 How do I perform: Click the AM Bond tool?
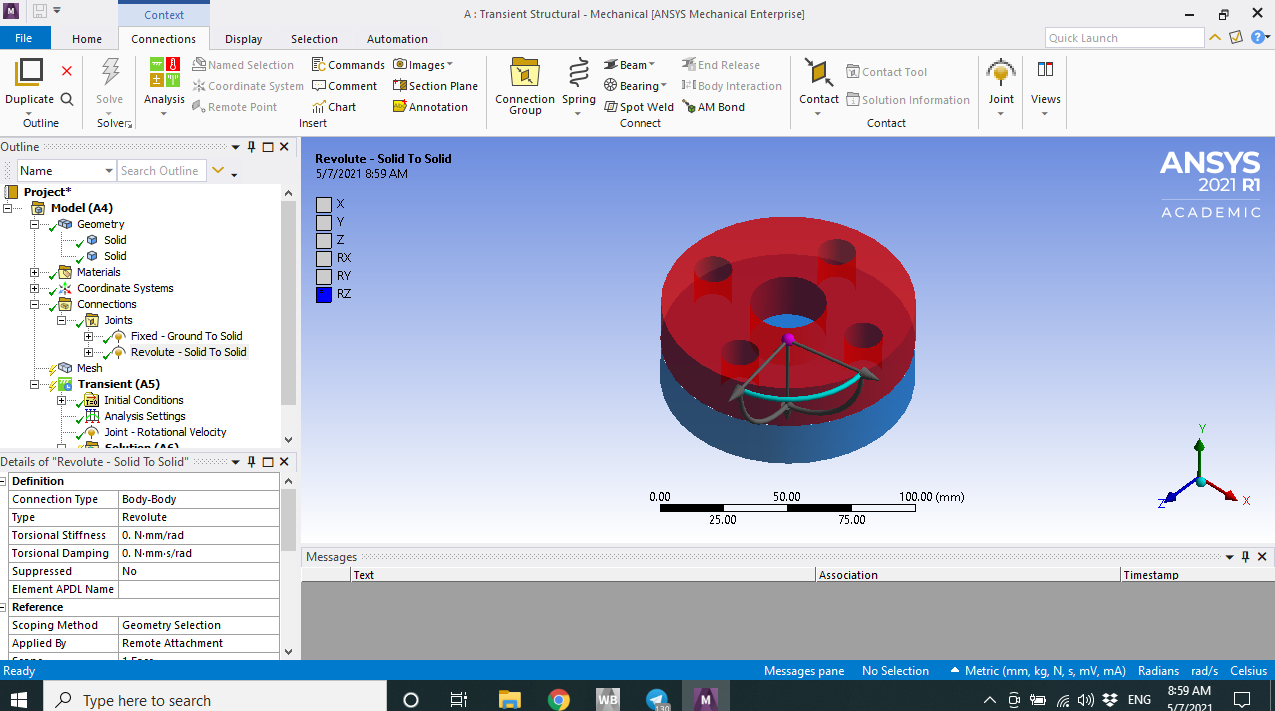[713, 107]
